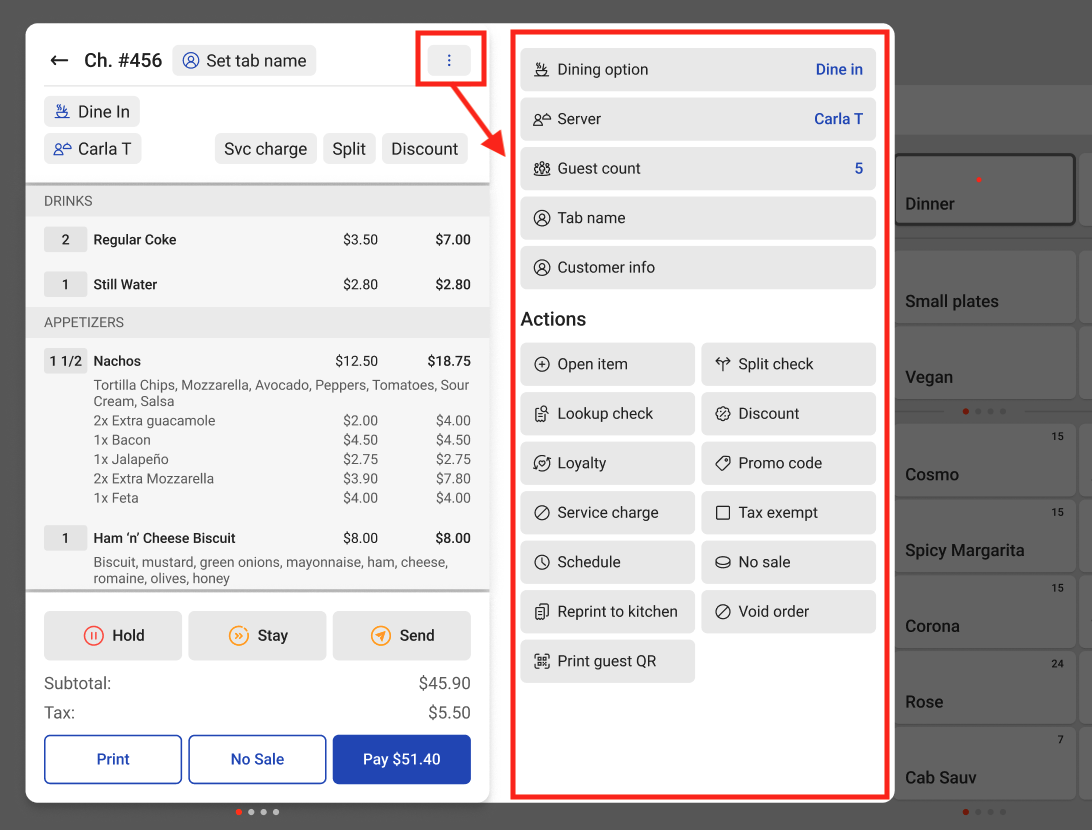Send the order to the kitchen
Viewport: 1092px width, 830px height.
(402, 636)
